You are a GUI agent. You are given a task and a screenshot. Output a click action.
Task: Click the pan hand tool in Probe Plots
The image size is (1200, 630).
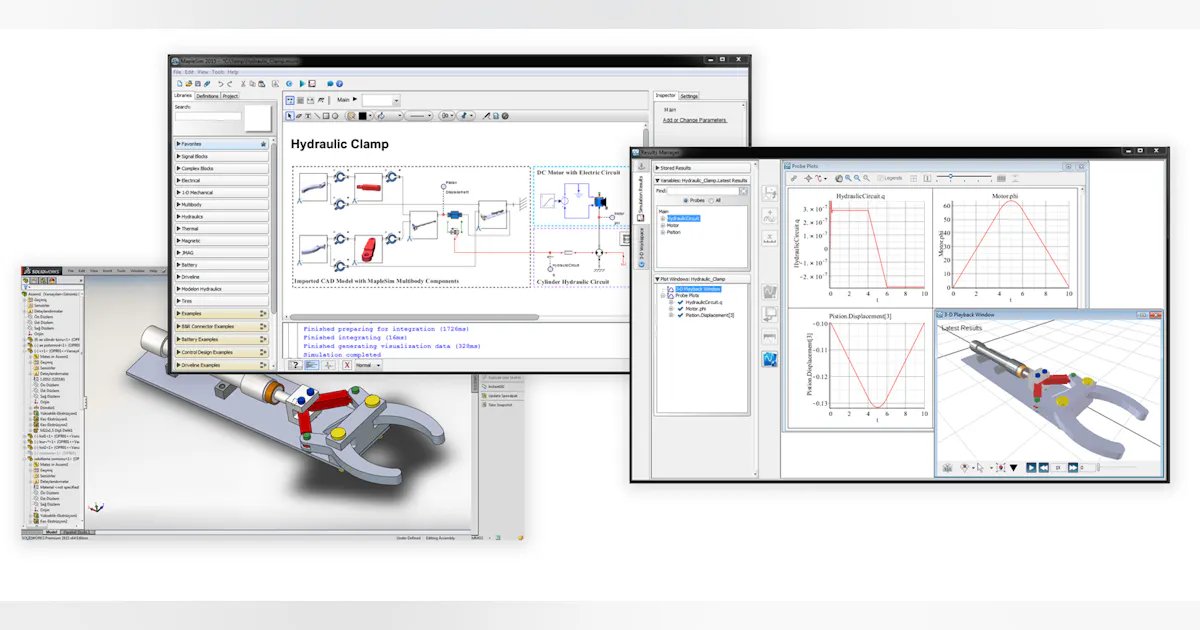tap(838, 178)
